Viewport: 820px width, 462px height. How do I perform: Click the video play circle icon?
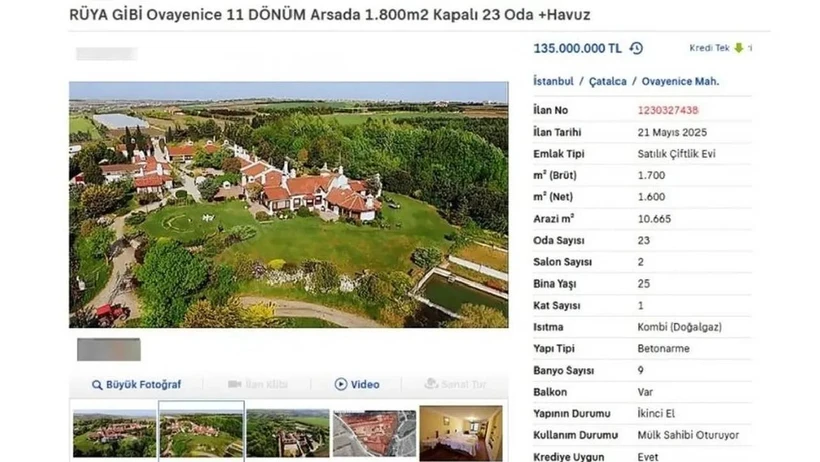coord(340,384)
